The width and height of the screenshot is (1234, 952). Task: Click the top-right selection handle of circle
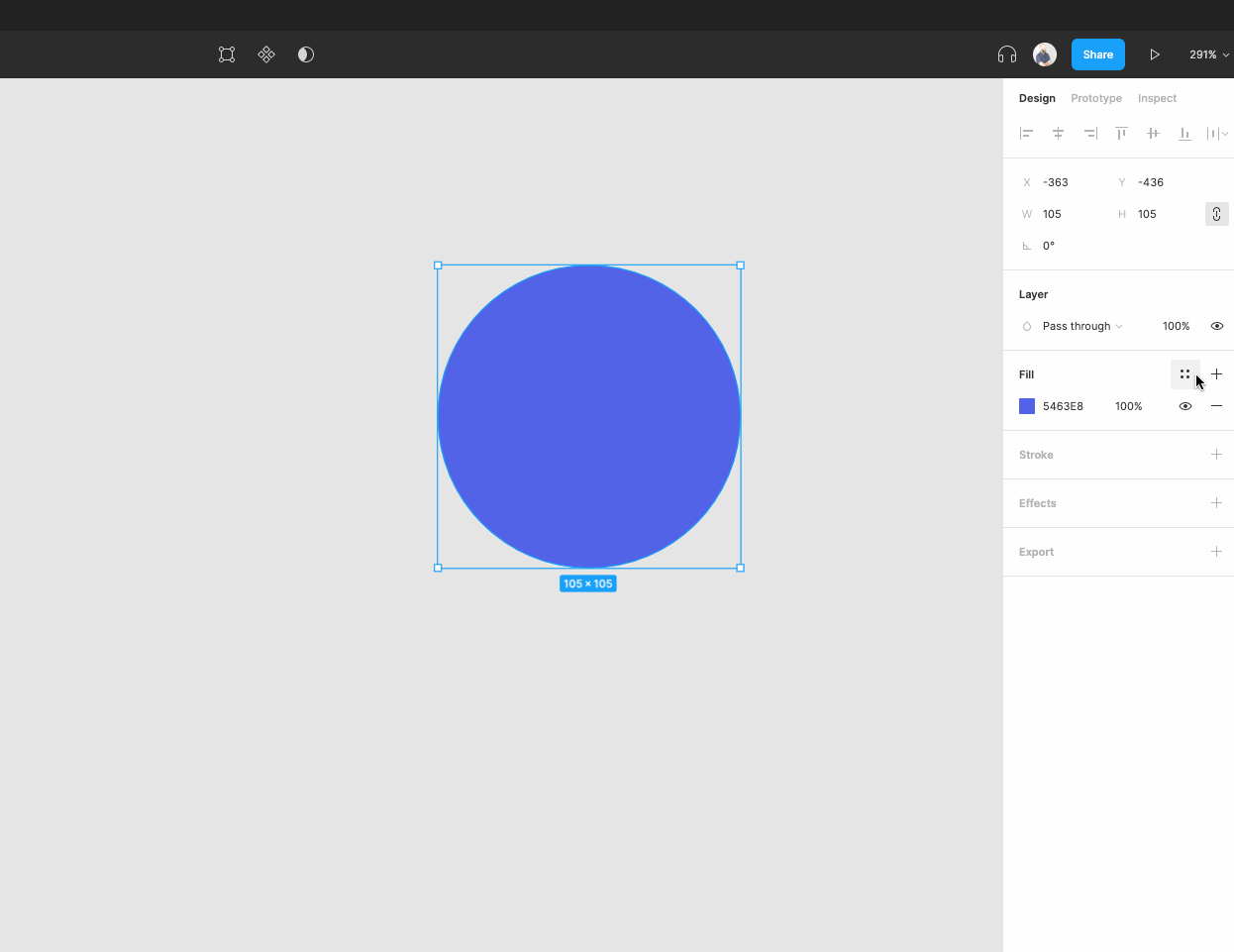[x=741, y=265]
